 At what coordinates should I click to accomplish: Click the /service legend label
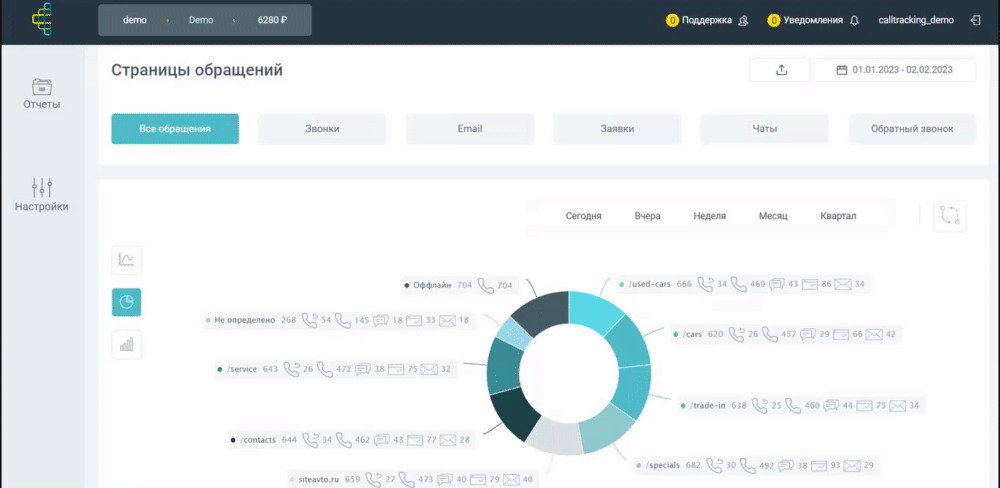point(241,369)
